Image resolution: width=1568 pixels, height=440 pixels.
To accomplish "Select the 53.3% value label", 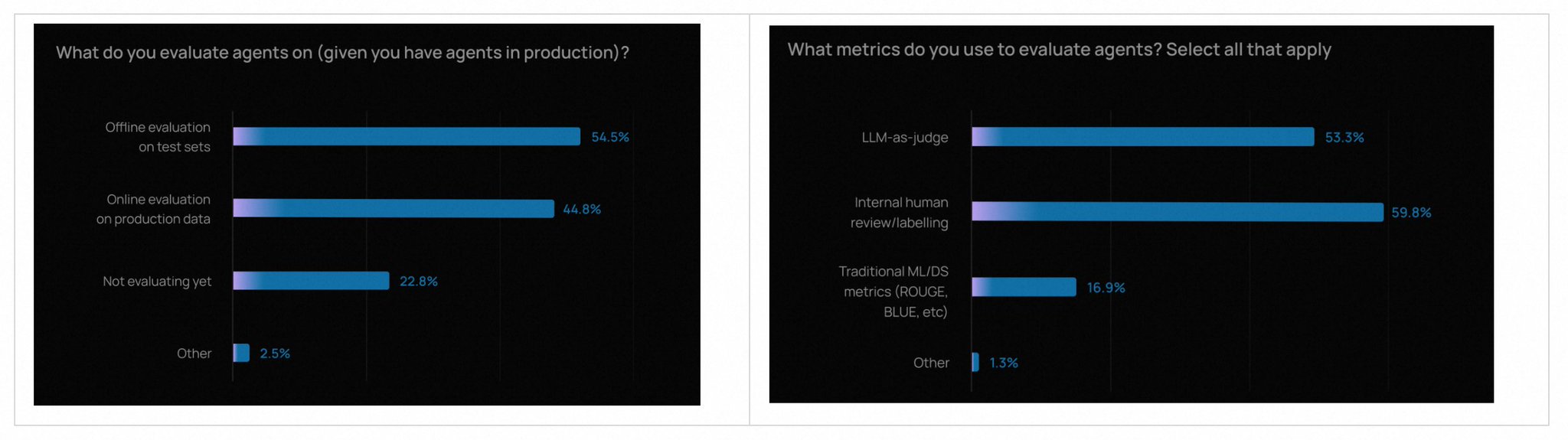I will (1344, 138).
